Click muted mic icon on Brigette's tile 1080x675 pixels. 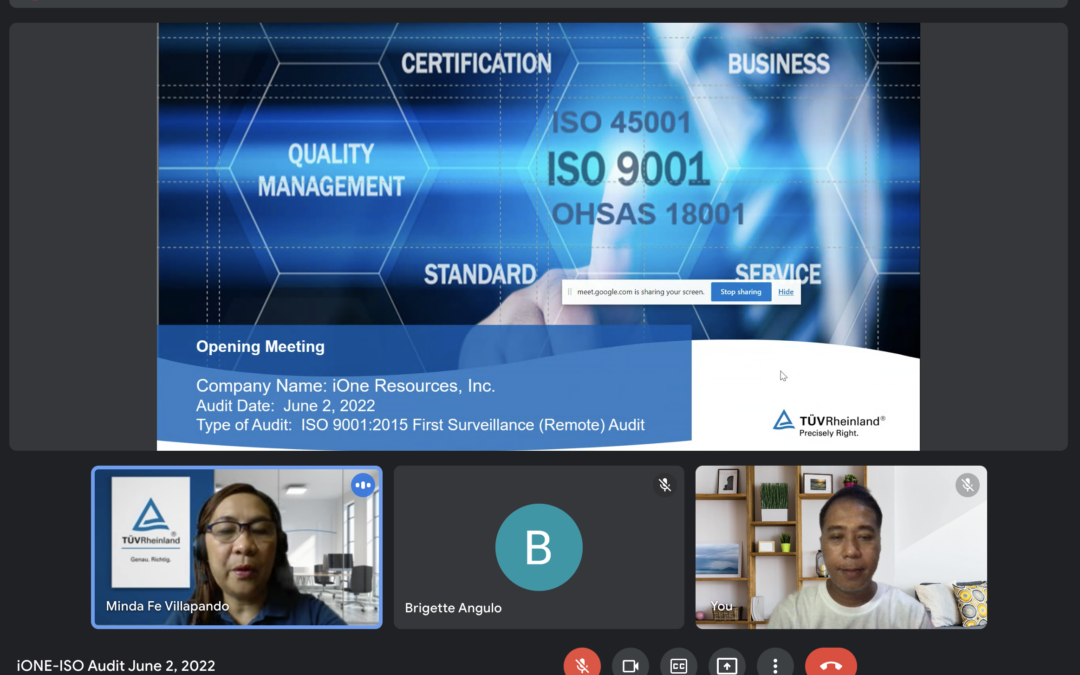pyautogui.click(x=665, y=485)
